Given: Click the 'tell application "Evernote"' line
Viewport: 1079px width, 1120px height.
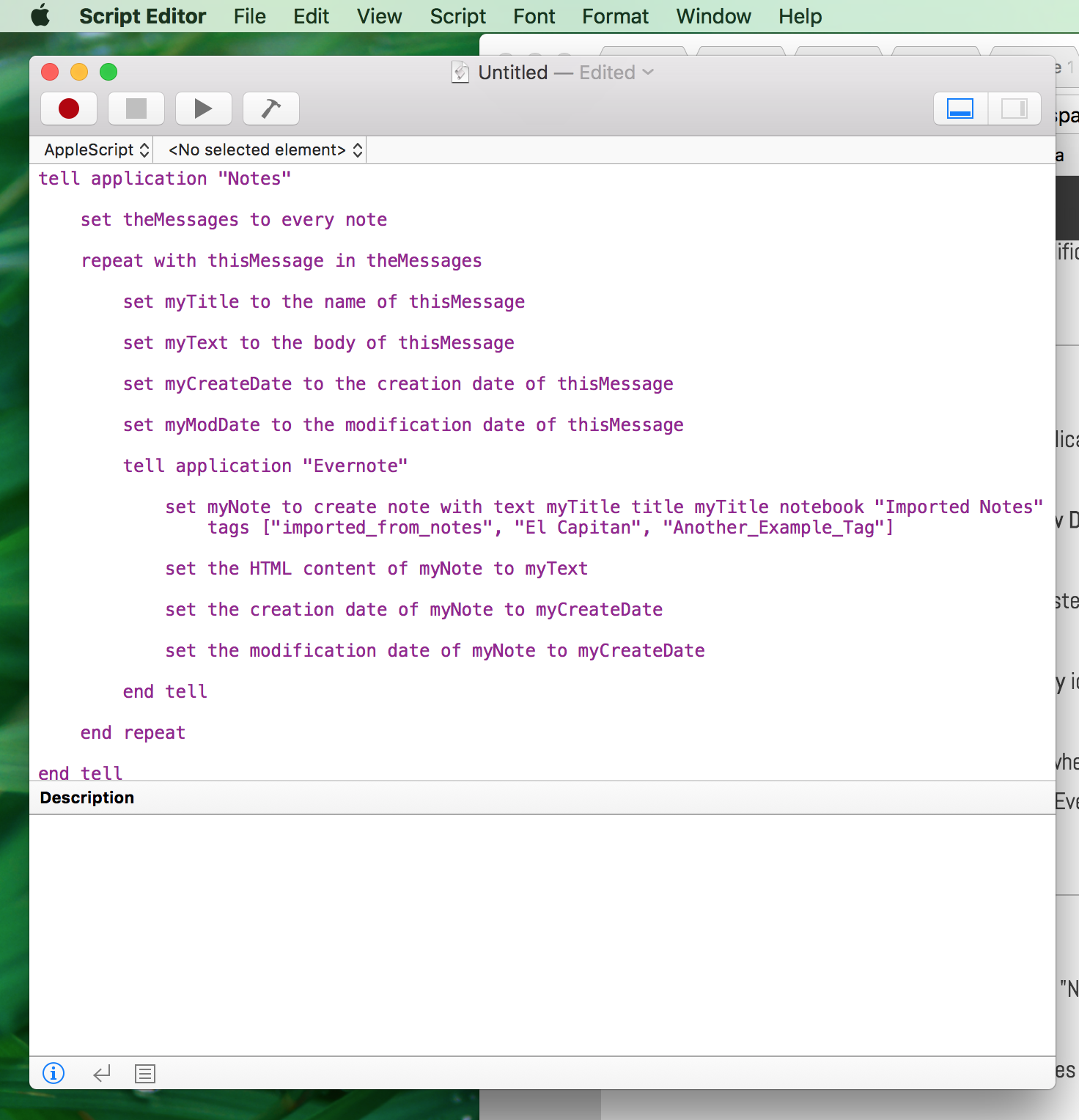Looking at the screenshot, I should tap(265, 465).
